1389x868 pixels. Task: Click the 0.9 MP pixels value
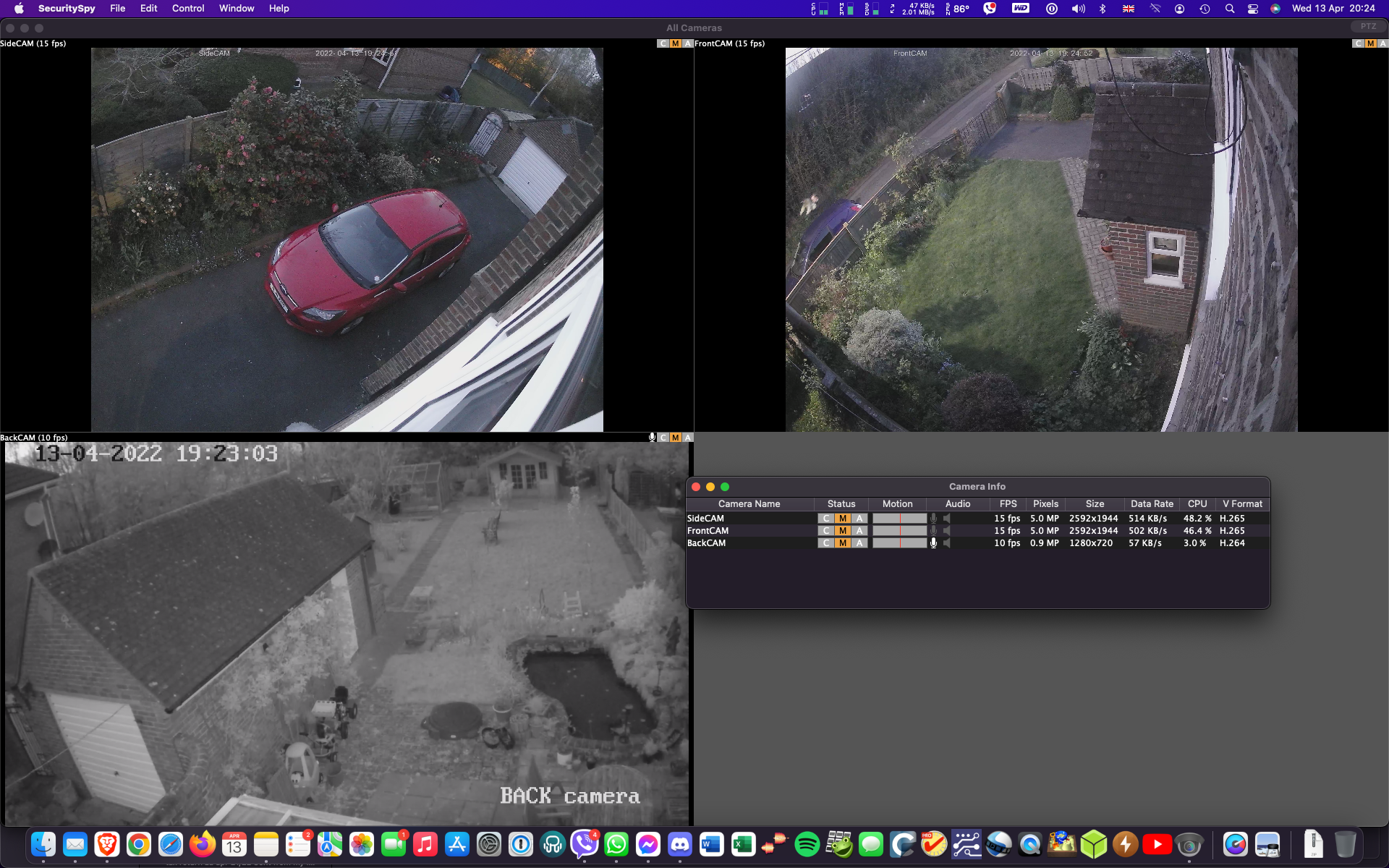(1045, 543)
